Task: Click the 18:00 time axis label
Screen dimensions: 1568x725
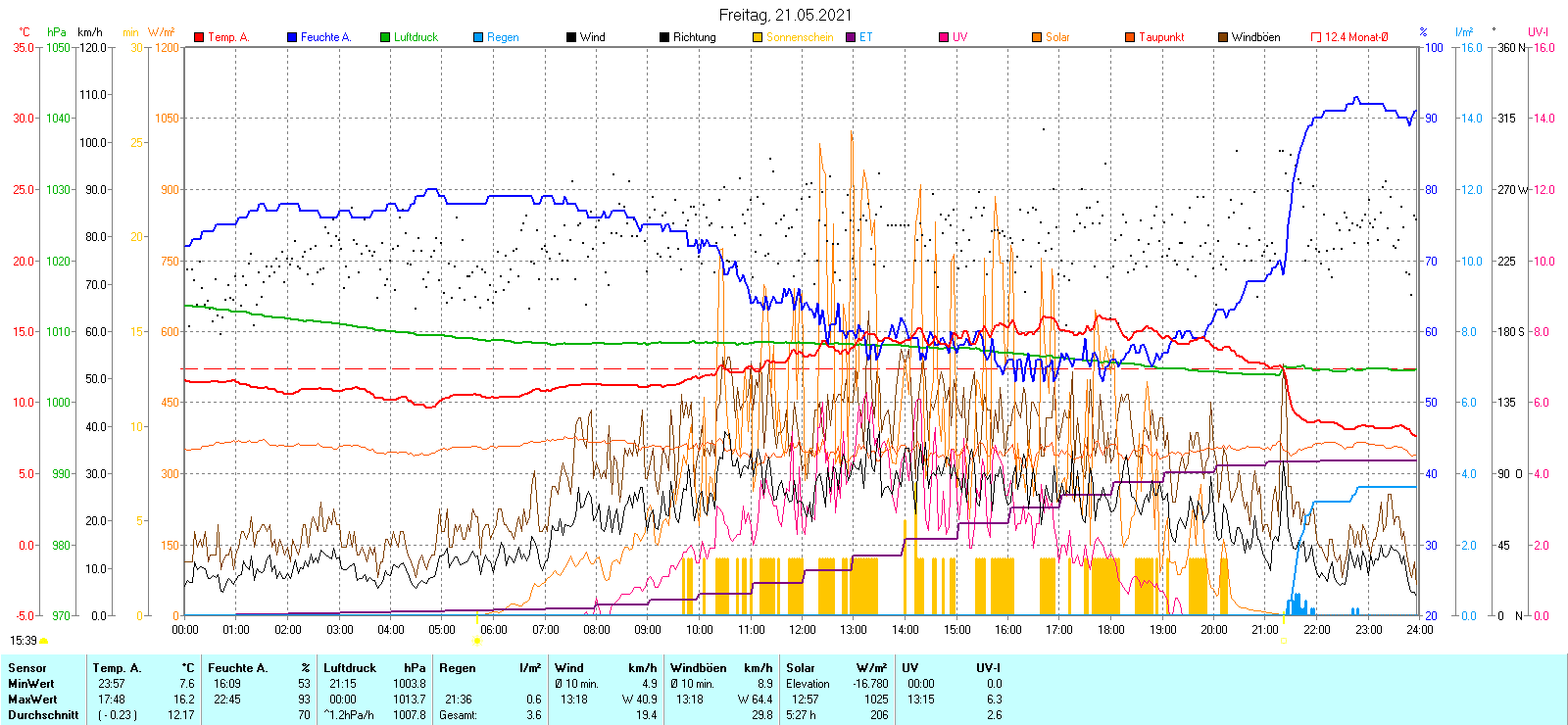Action: click(x=1111, y=630)
